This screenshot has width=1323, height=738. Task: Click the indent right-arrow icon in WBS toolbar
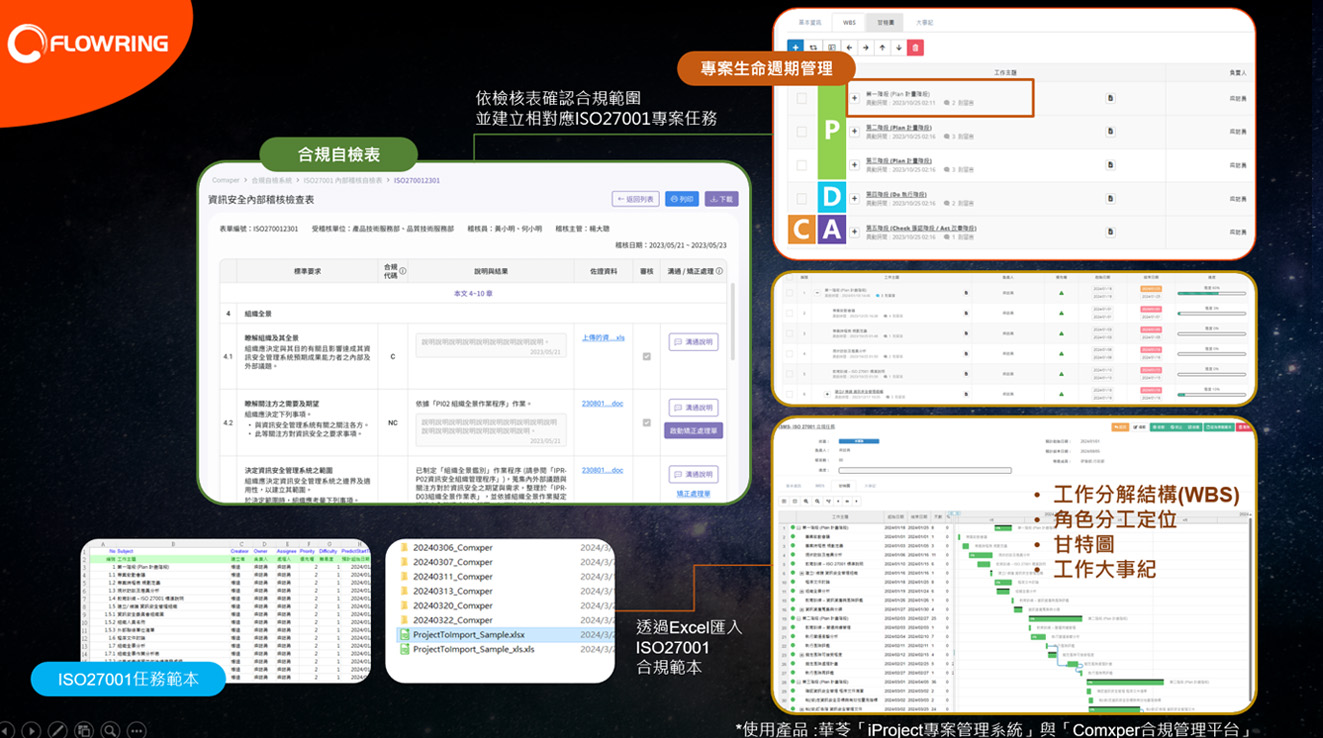click(x=865, y=47)
